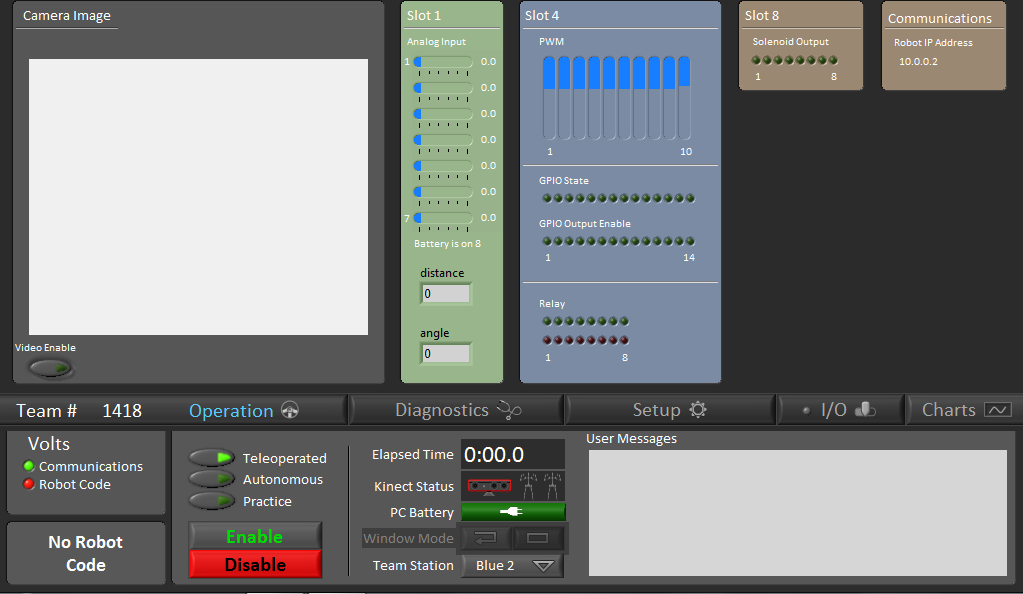Click analog input slider 1
The height and width of the screenshot is (594, 1023).
pyautogui.click(x=443, y=62)
